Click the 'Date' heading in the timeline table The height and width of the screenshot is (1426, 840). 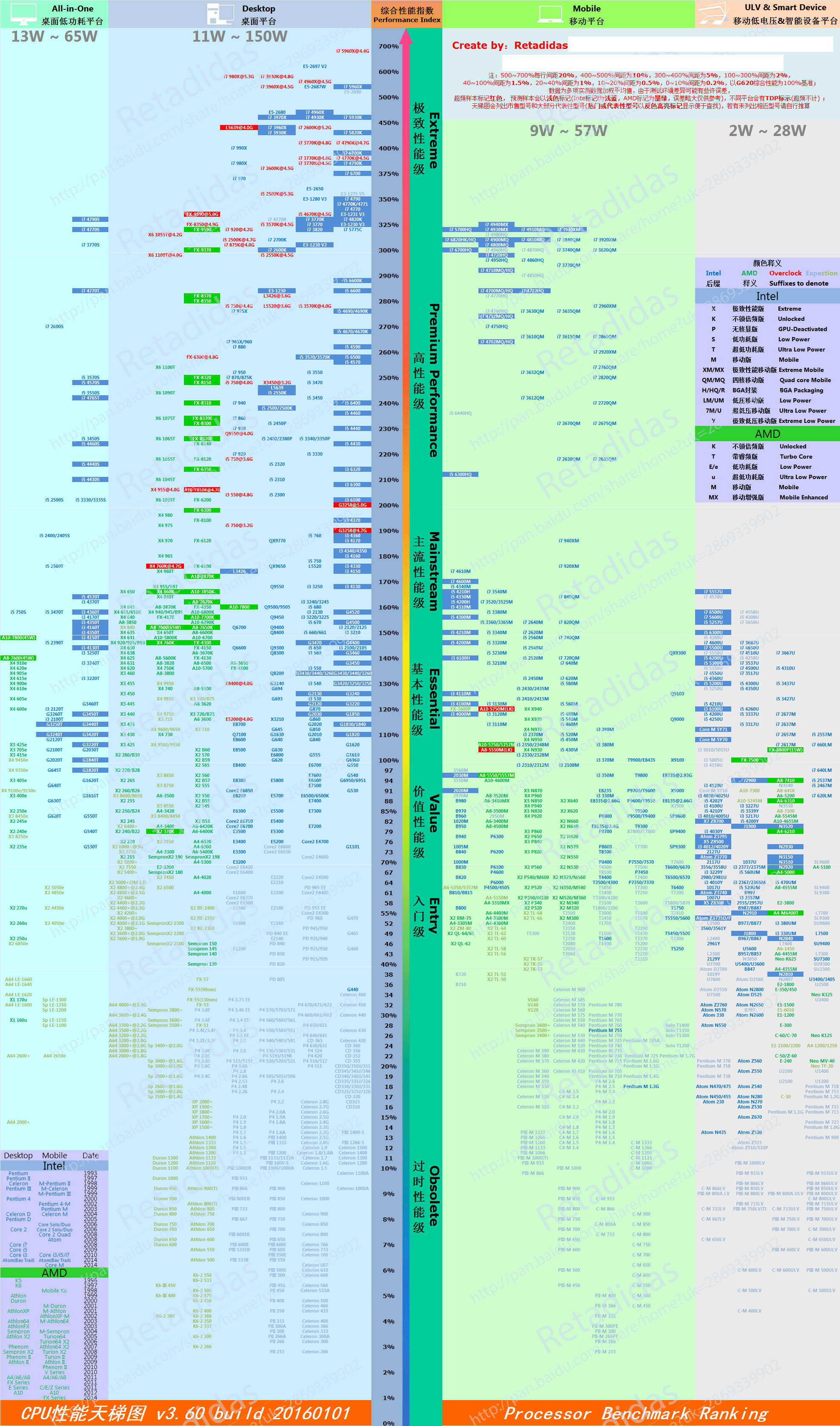(91, 1155)
